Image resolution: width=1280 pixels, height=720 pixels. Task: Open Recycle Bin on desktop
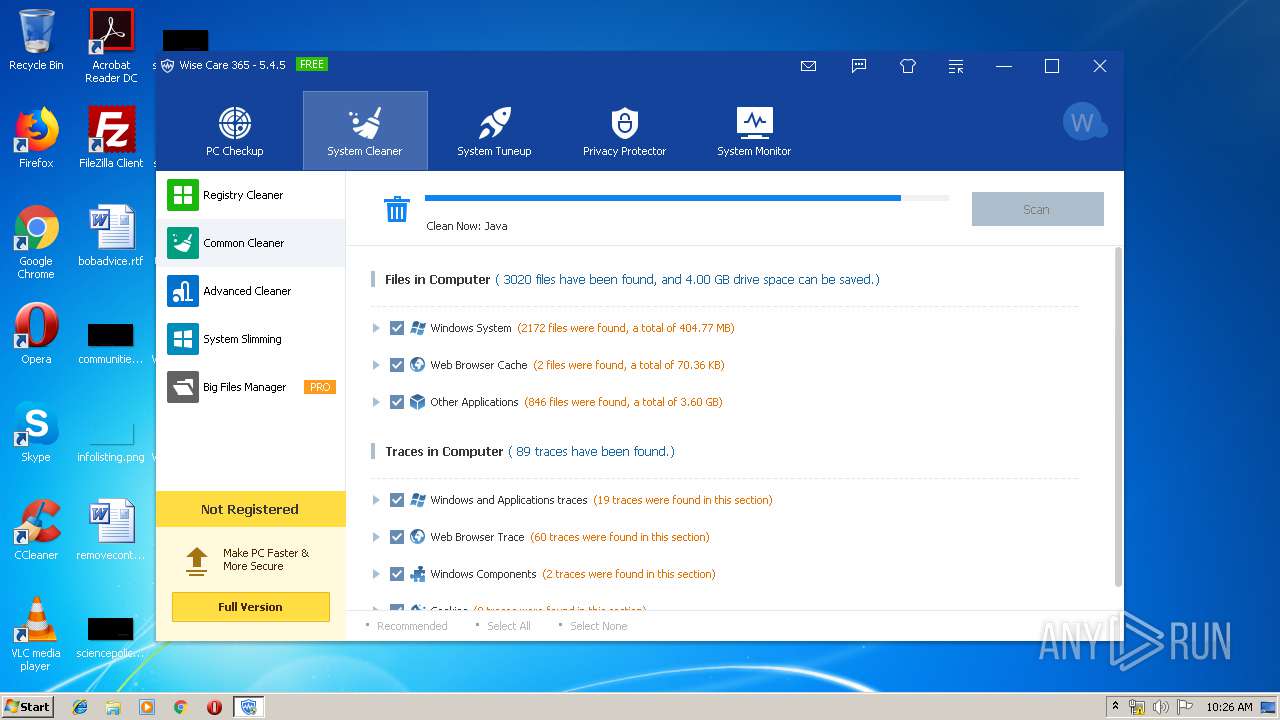pos(36,41)
